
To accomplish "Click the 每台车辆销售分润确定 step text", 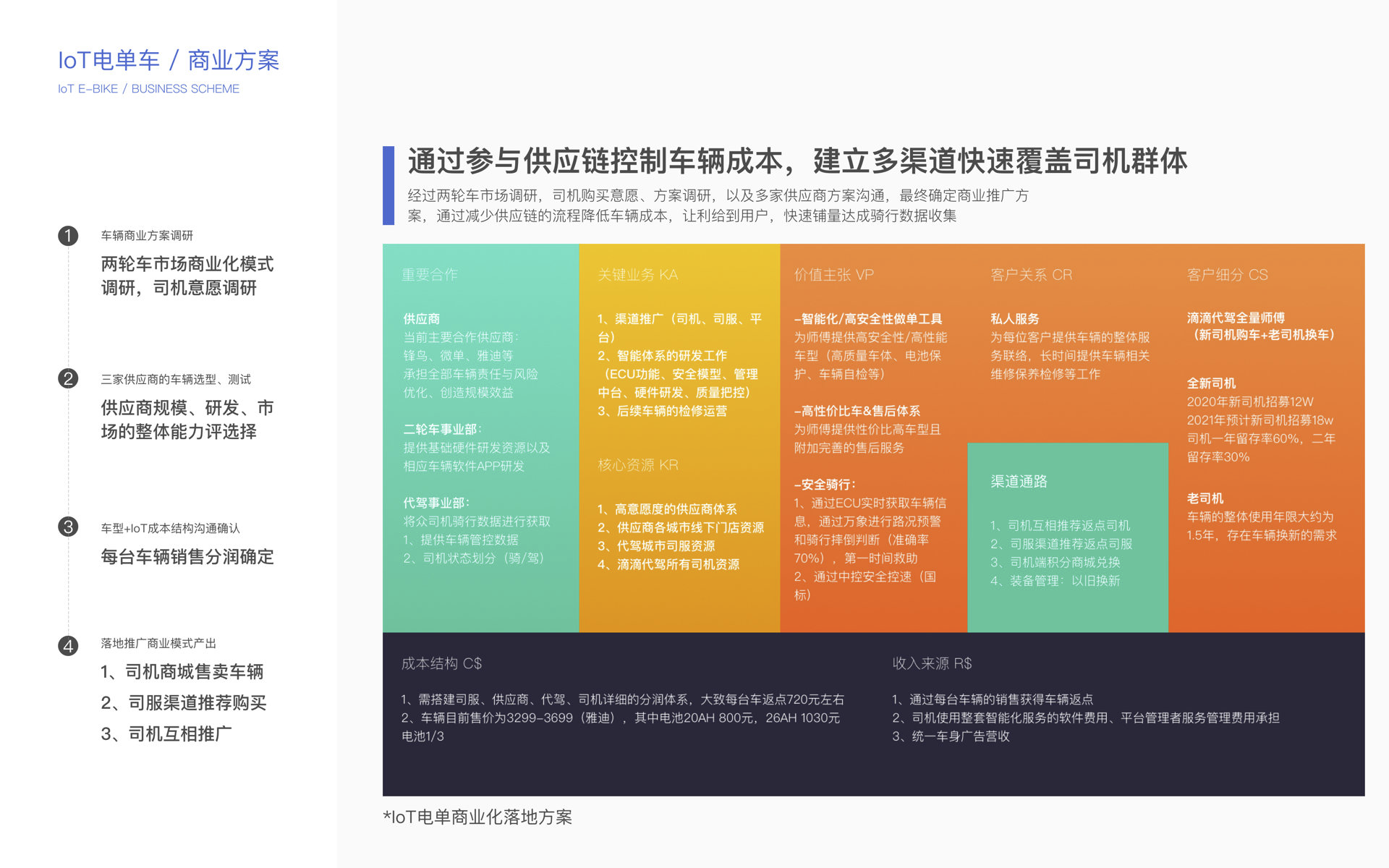I will [x=187, y=557].
